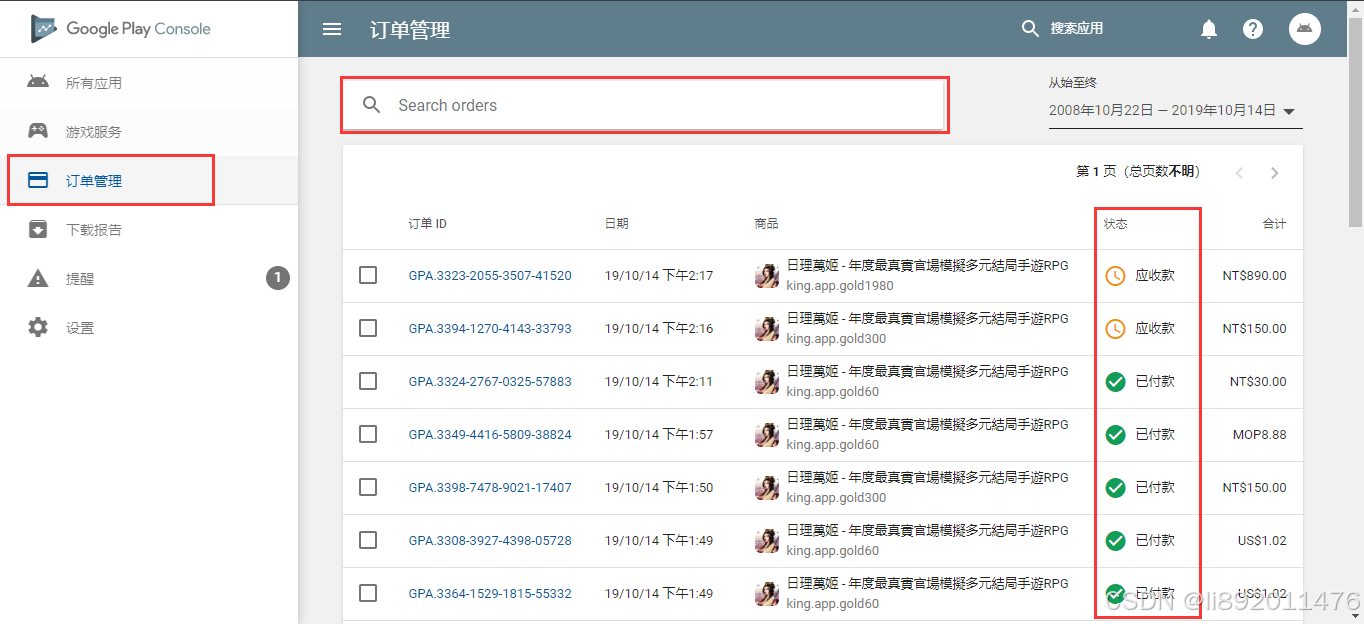Click green paid checkmark for order ending 17407
This screenshot has height=624, width=1364.
click(1116, 487)
